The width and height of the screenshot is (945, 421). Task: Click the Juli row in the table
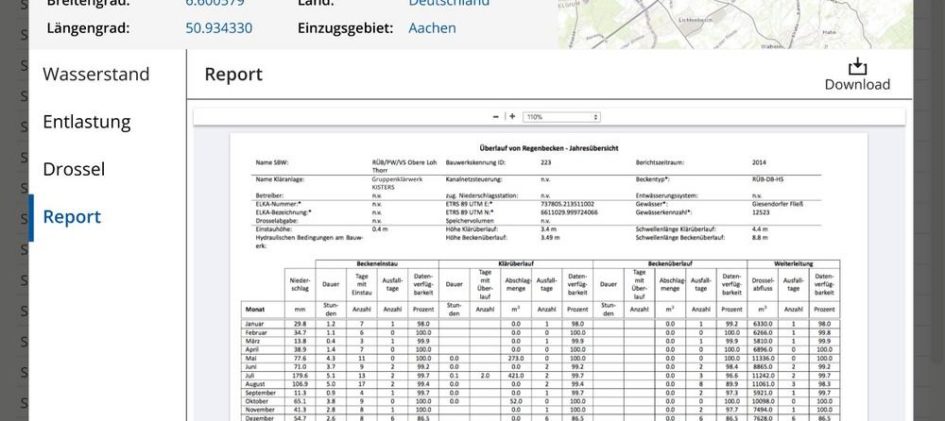253,375
